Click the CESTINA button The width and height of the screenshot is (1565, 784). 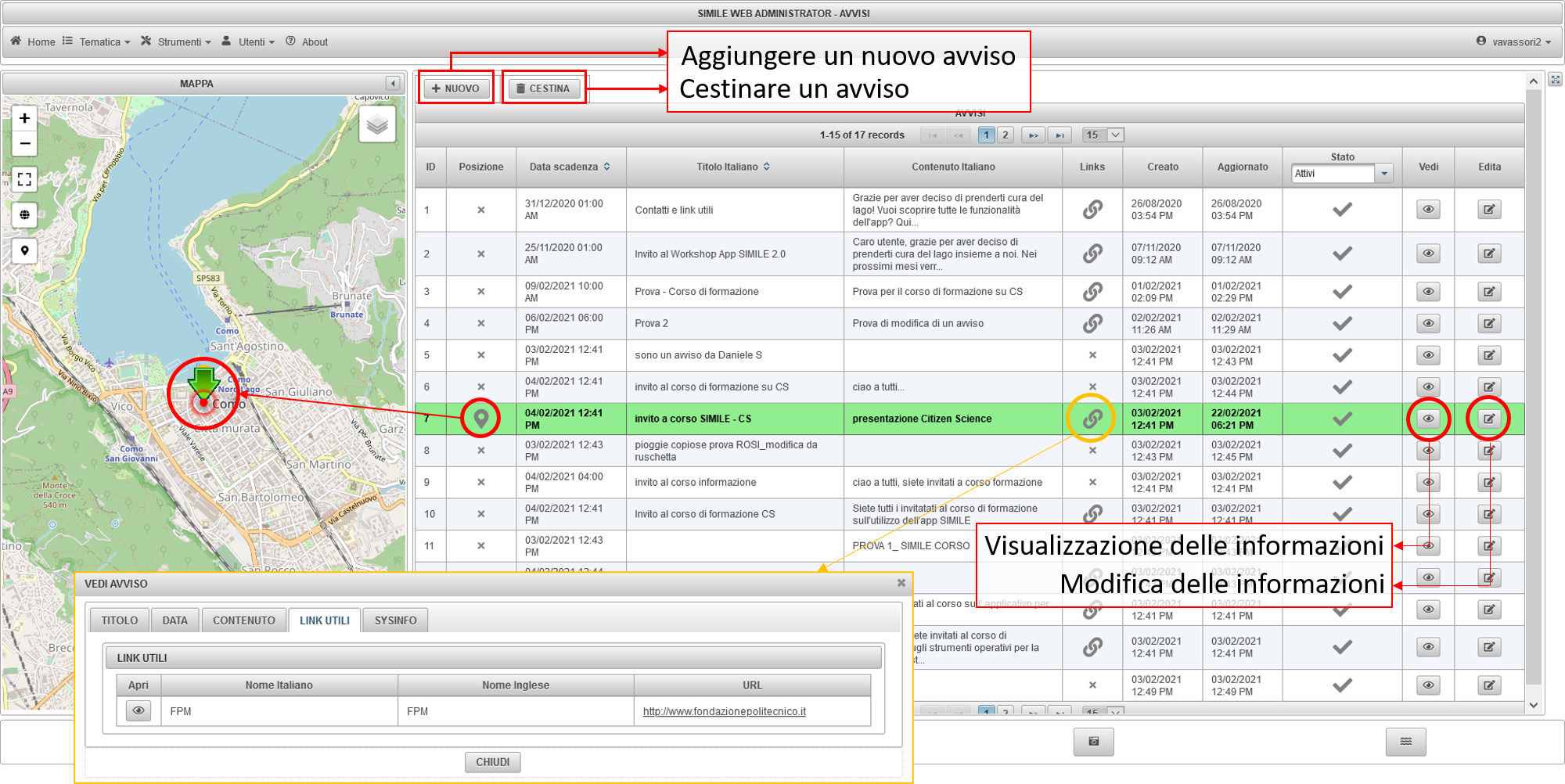click(x=543, y=88)
